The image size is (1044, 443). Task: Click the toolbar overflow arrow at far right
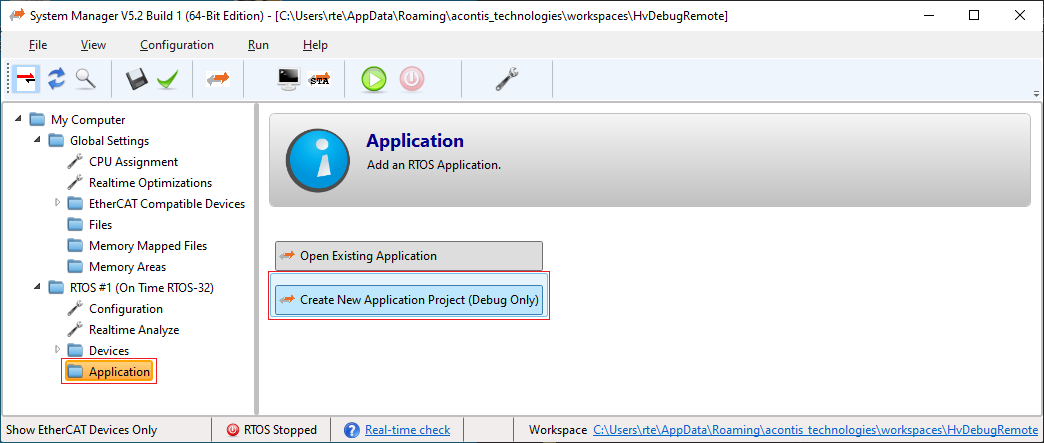(1036, 93)
